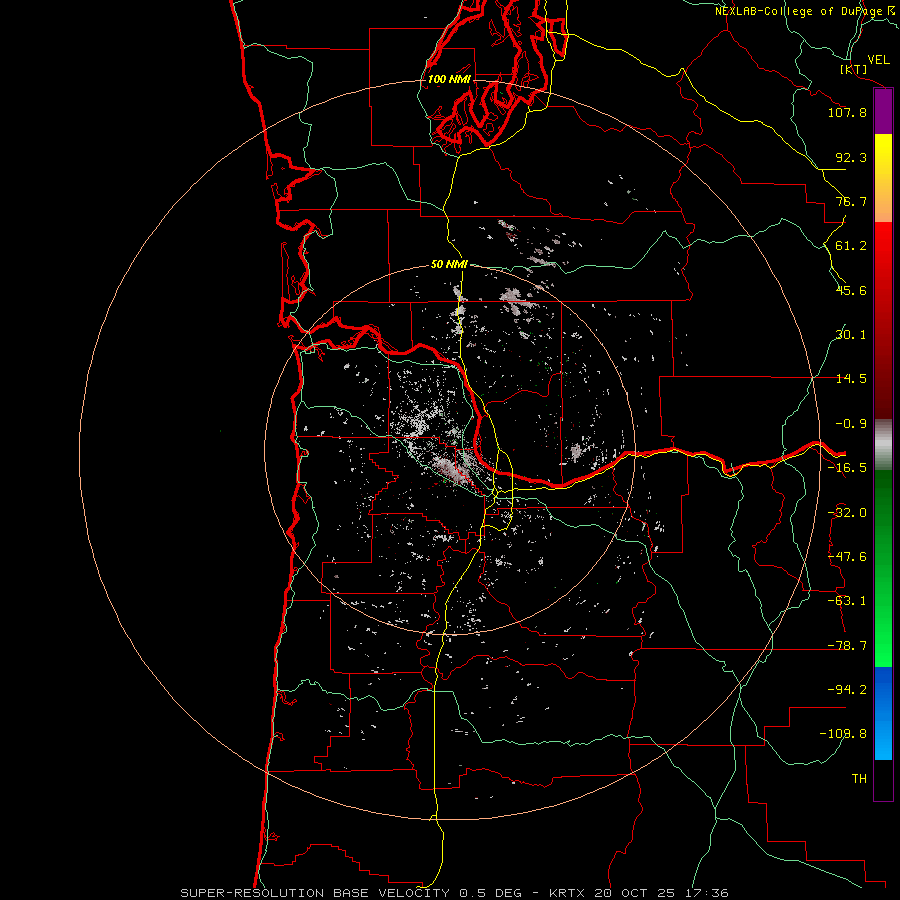Viewport: 900px width, 900px height.
Task: Select the -94.2 scale value
Action: pos(847,689)
